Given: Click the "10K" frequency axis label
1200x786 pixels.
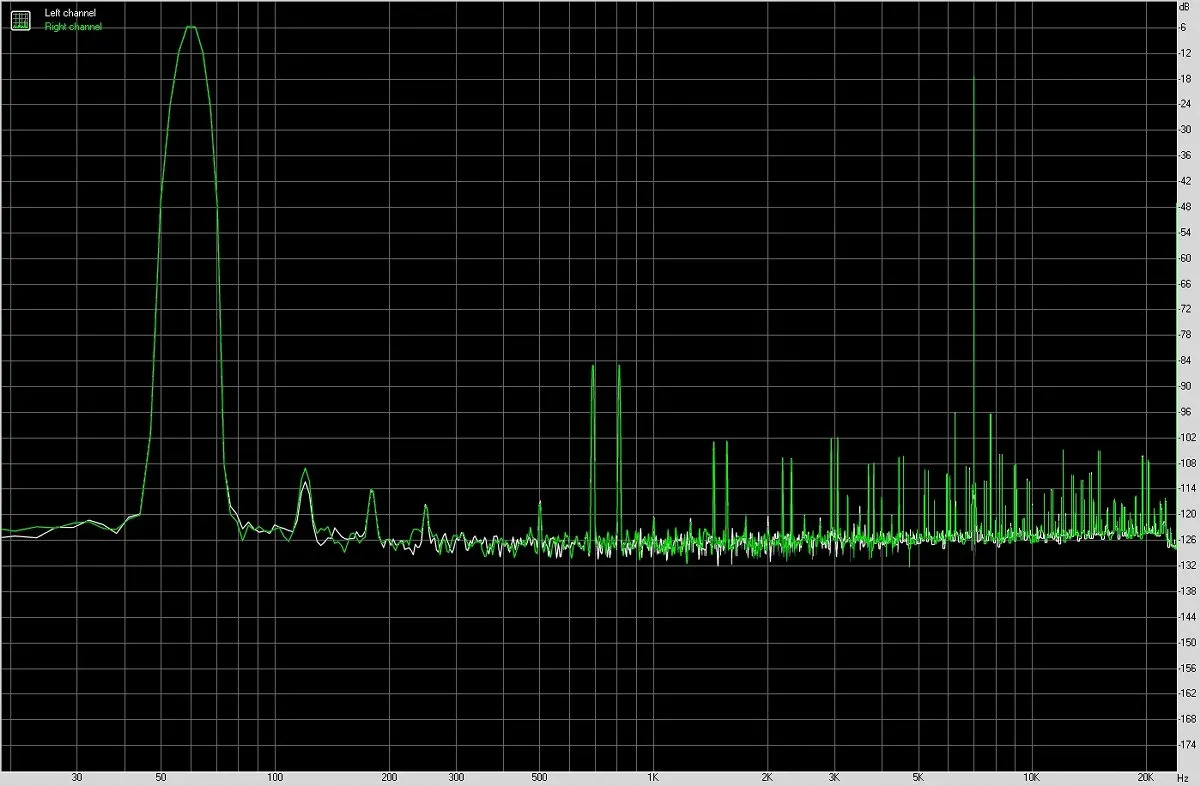Looking at the screenshot, I should pyautogui.click(x=1032, y=777).
